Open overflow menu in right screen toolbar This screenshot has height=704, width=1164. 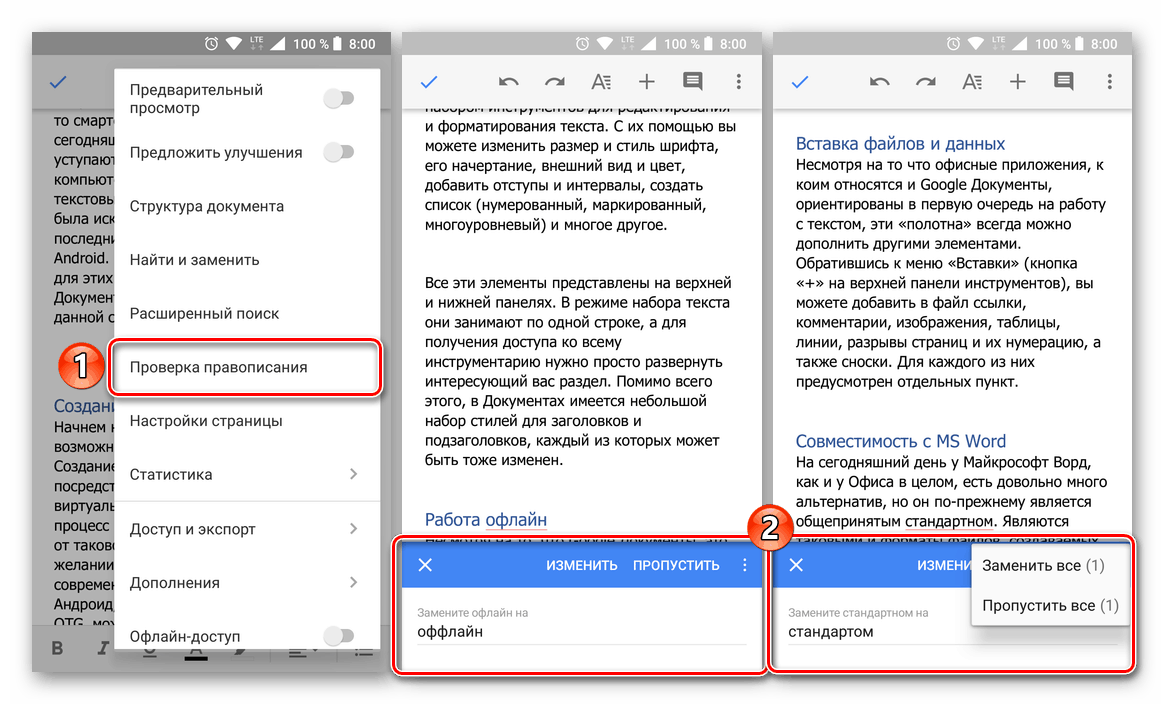(1110, 82)
